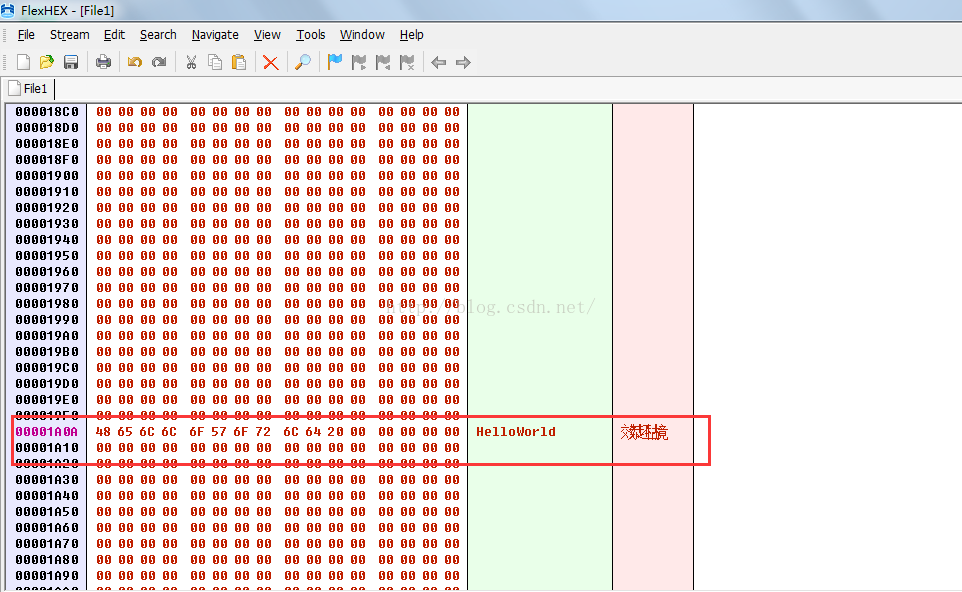Open the Stream menu
The height and width of the screenshot is (592, 962).
coord(69,35)
